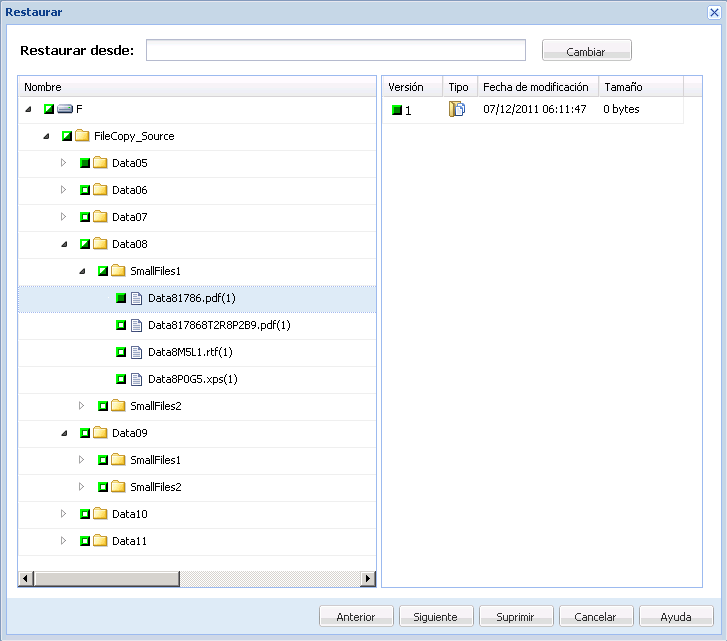
Task: Open Ayuda help button
Action: [676, 616]
